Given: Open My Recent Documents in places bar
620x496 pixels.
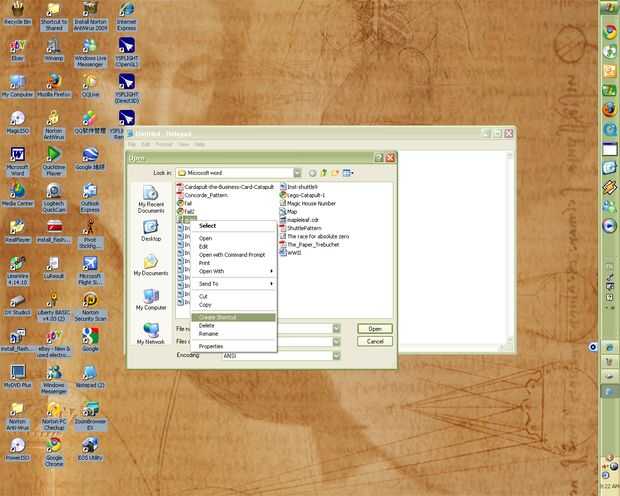Looking at the screenshot, I should (x=151, y=199).
